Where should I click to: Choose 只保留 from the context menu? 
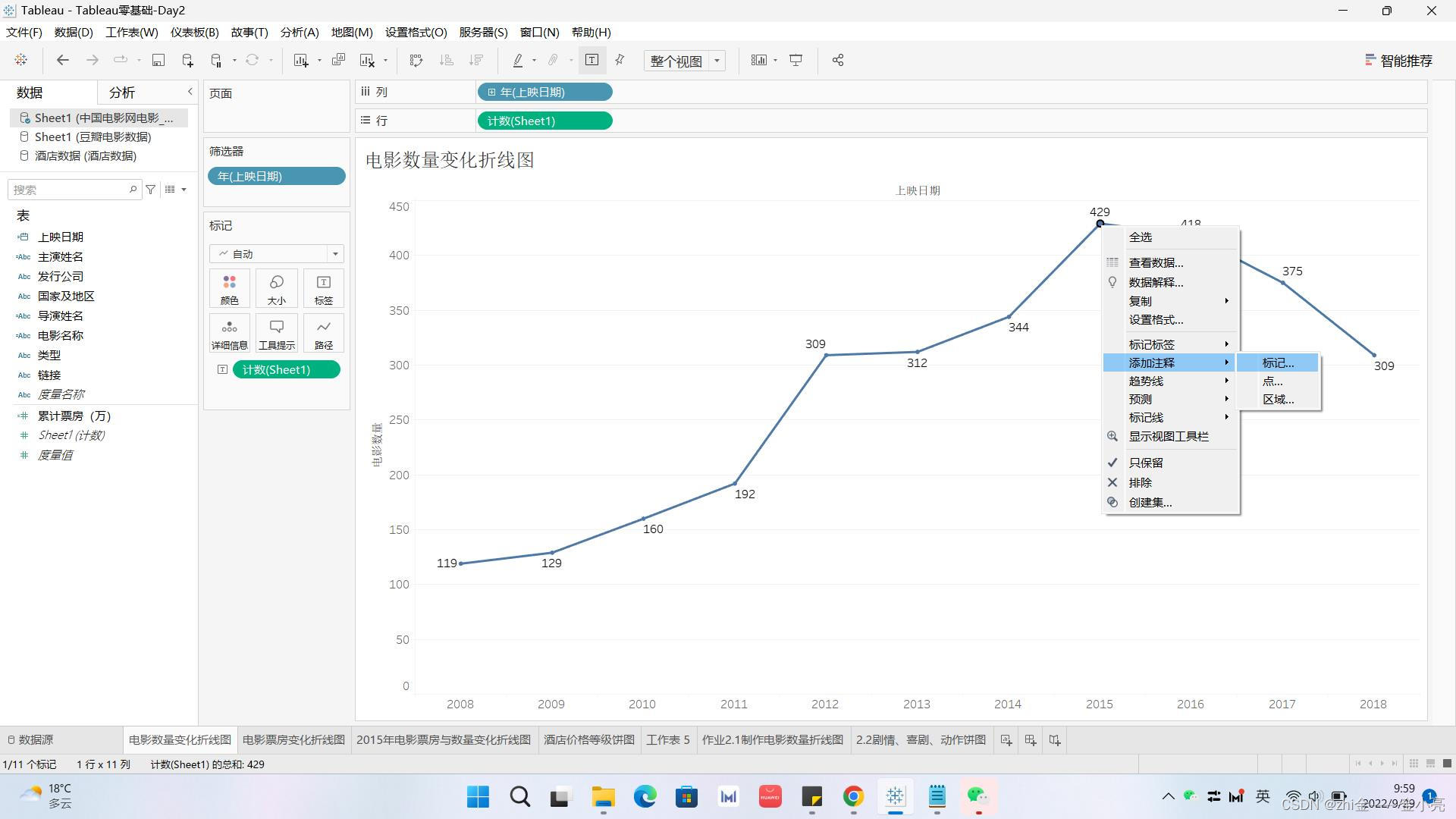pyautogui.click(x=1146, y=463)
